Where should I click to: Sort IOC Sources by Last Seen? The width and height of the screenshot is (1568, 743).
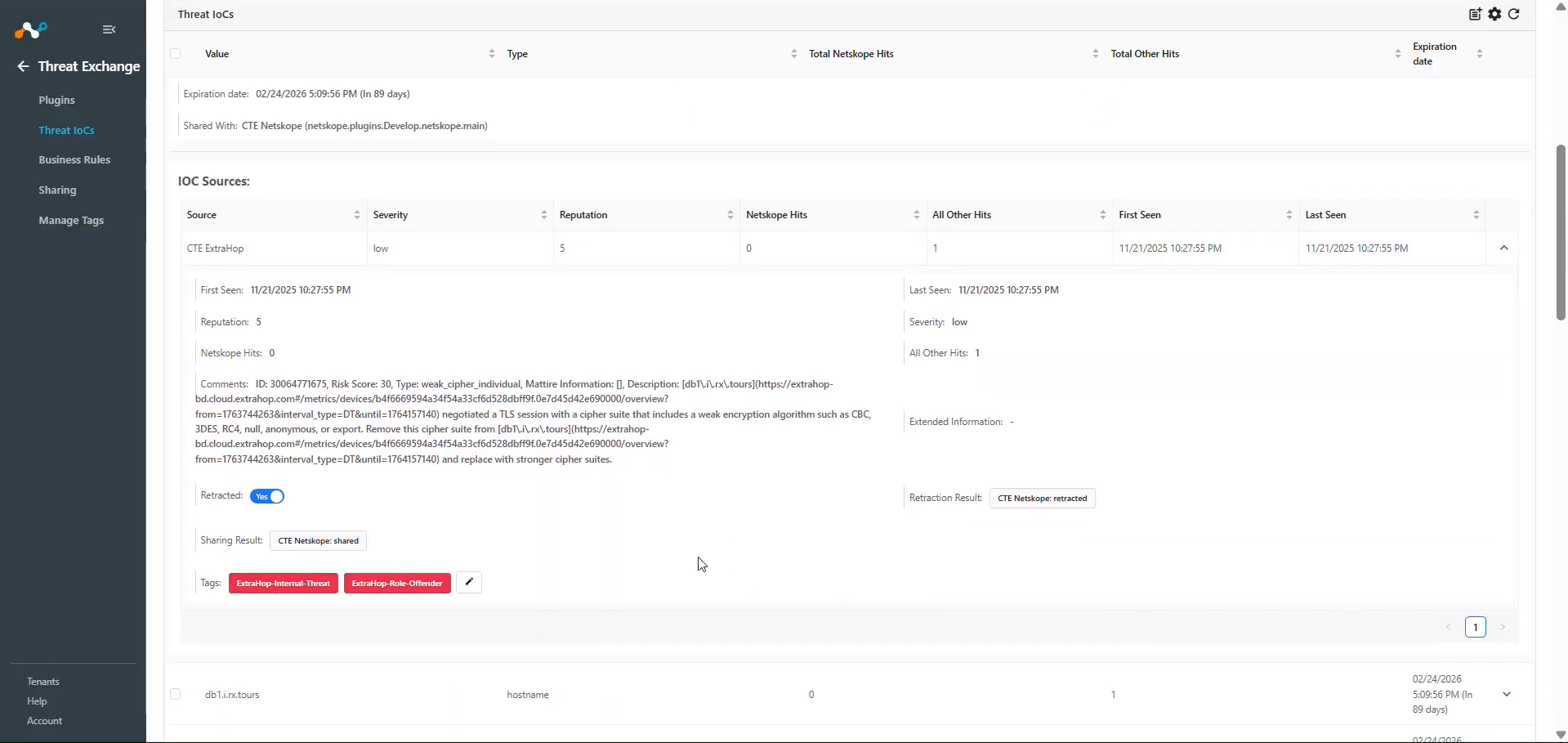[x=1476, y=215]
